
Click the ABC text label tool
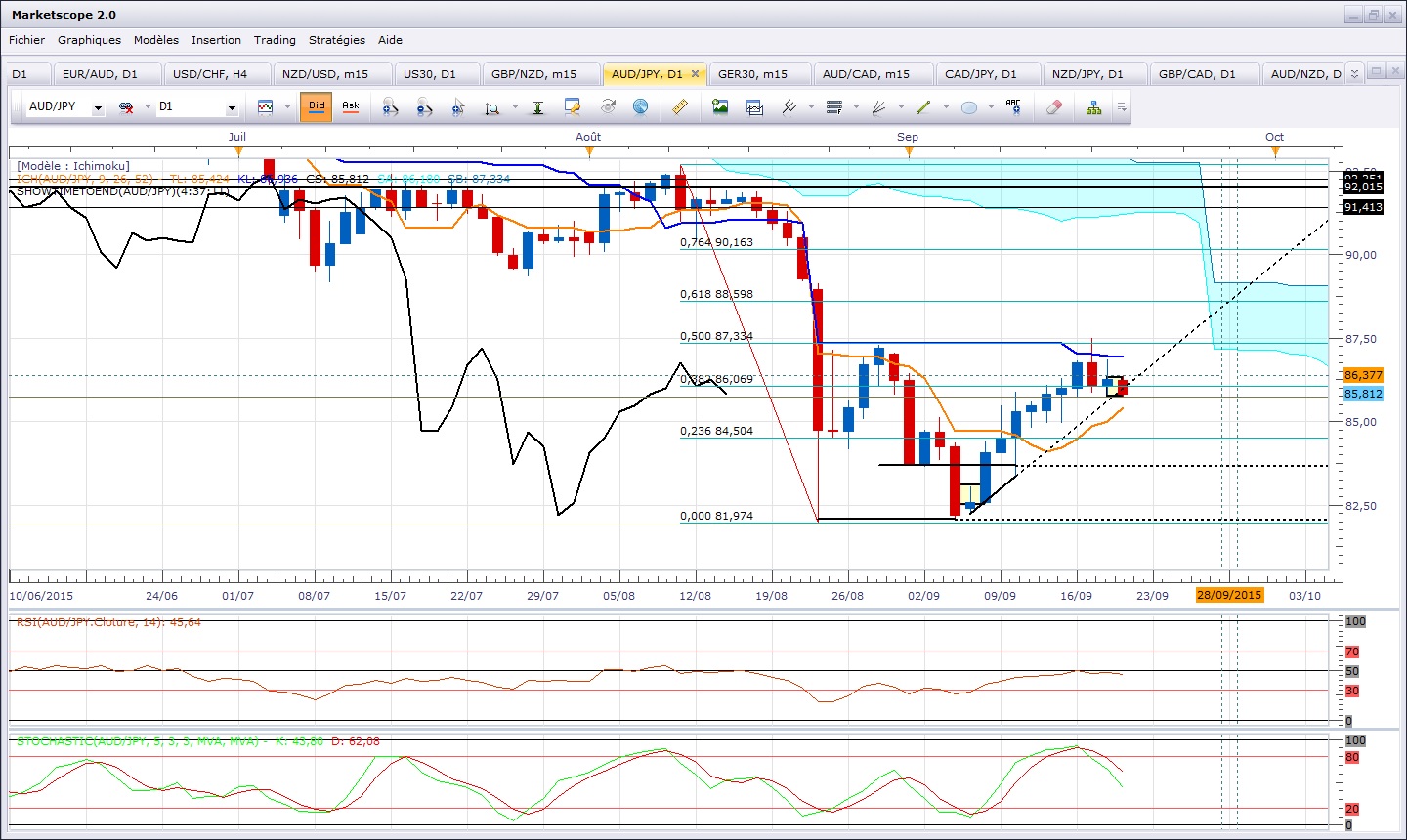click(x=1013, y=107)
